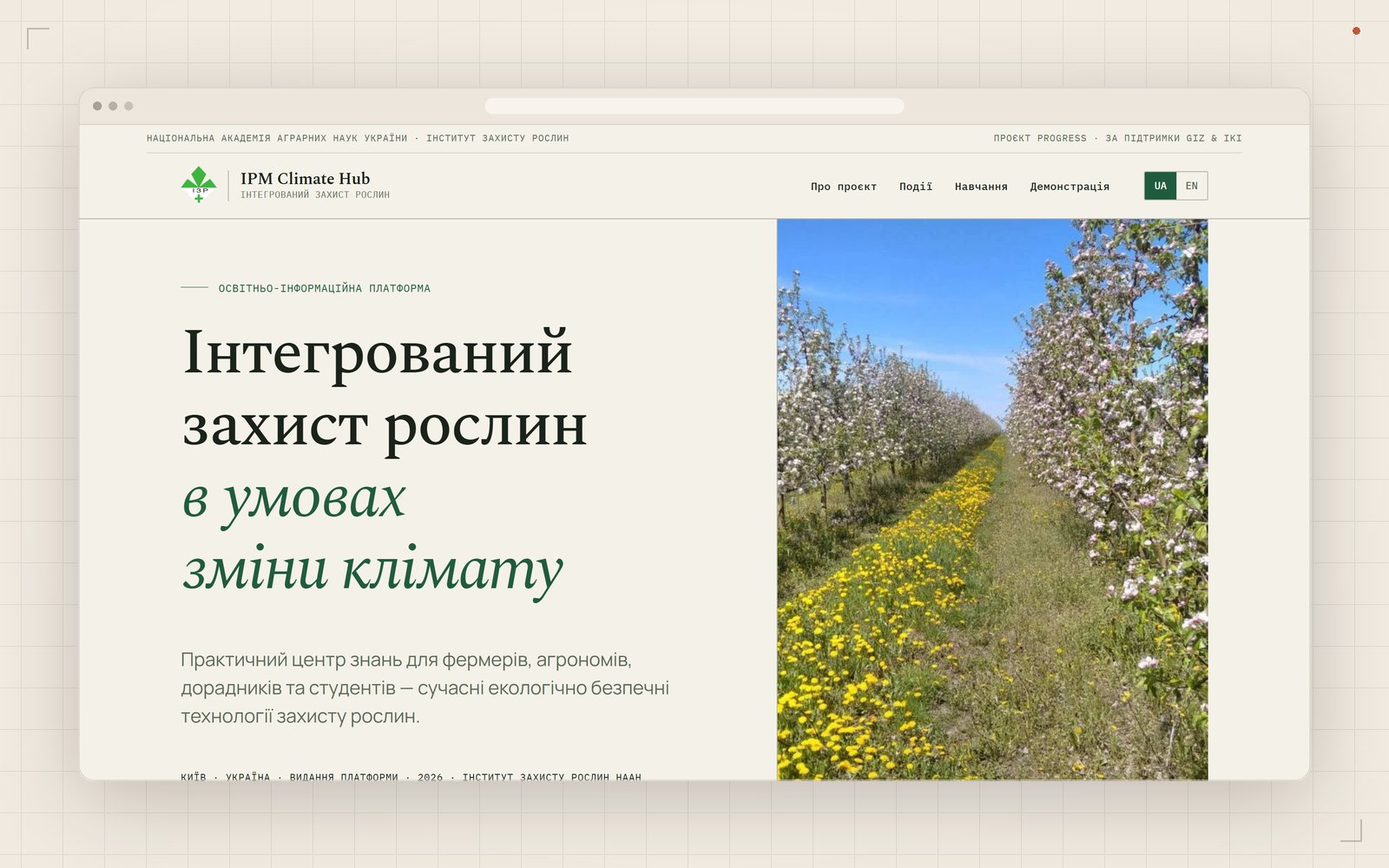Click the Проєкт PROGRESS top bar text

(1040, 138)
